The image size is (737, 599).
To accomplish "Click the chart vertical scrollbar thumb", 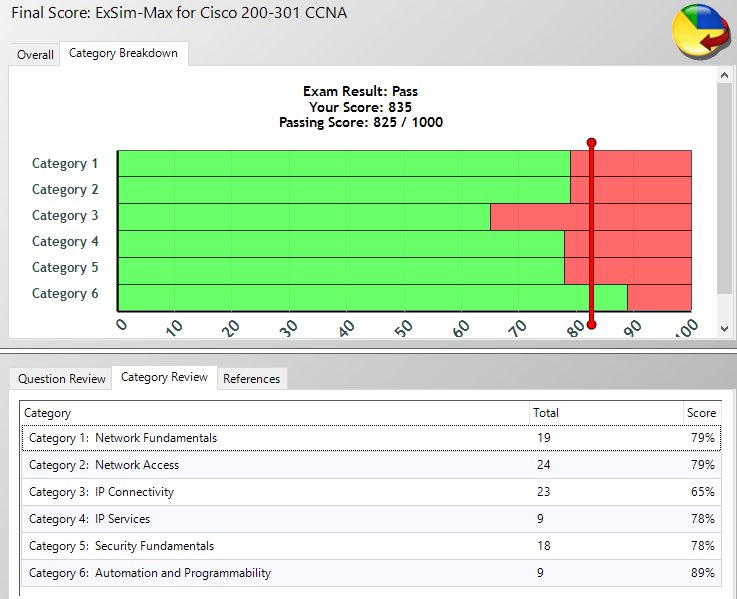I will pyautogui.click(x=724, y=188).
